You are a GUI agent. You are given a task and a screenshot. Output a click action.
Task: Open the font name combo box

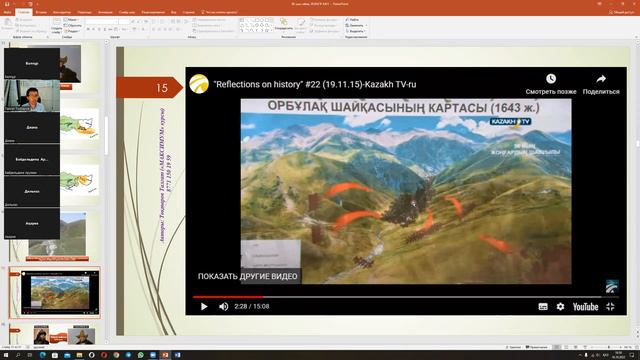101,21
